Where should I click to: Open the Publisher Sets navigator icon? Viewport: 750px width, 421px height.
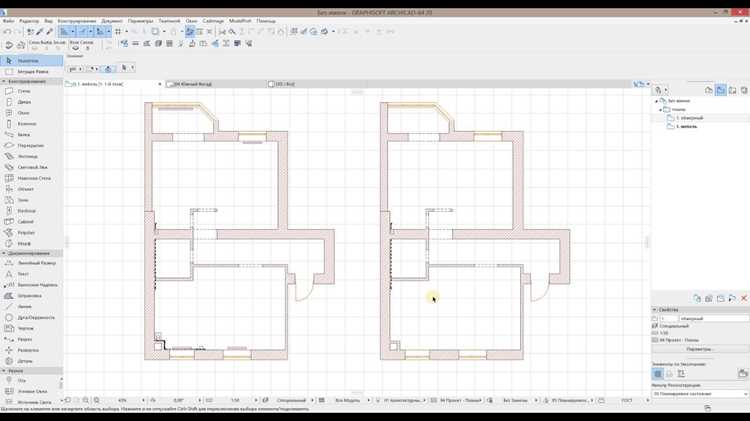coord(744,90)
